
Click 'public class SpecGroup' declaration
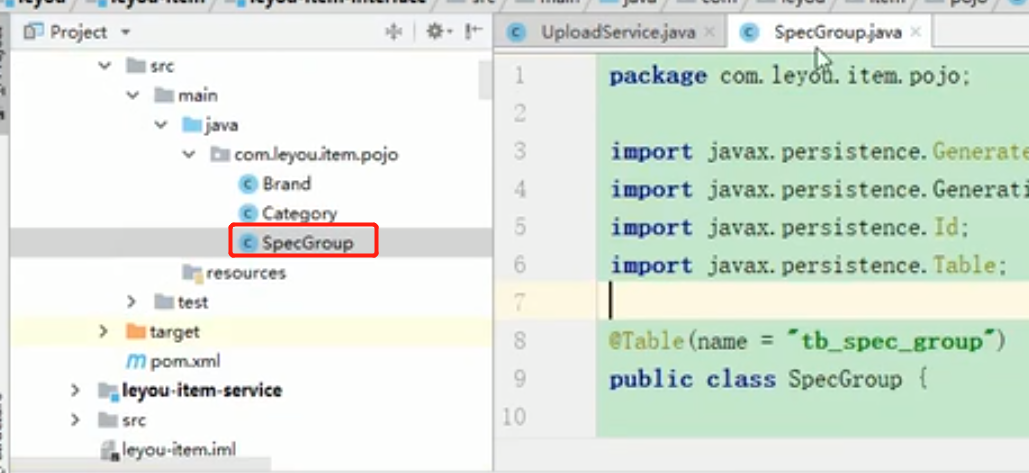755,379
